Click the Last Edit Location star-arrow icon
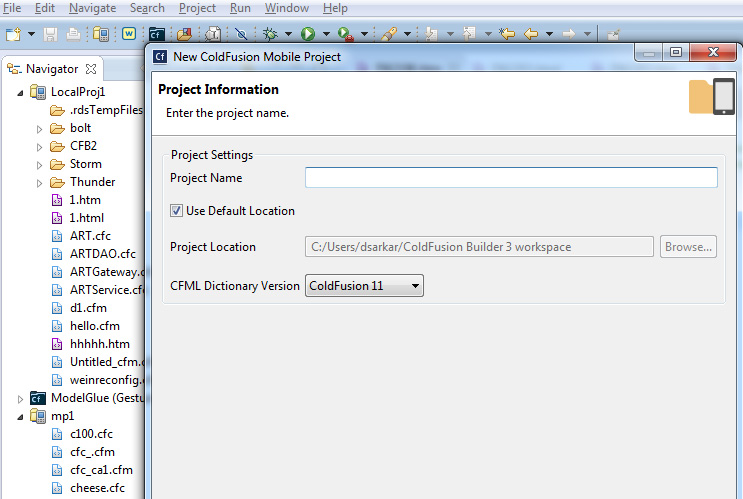This screenshot has width=743, height=499. tap(507, 34)
